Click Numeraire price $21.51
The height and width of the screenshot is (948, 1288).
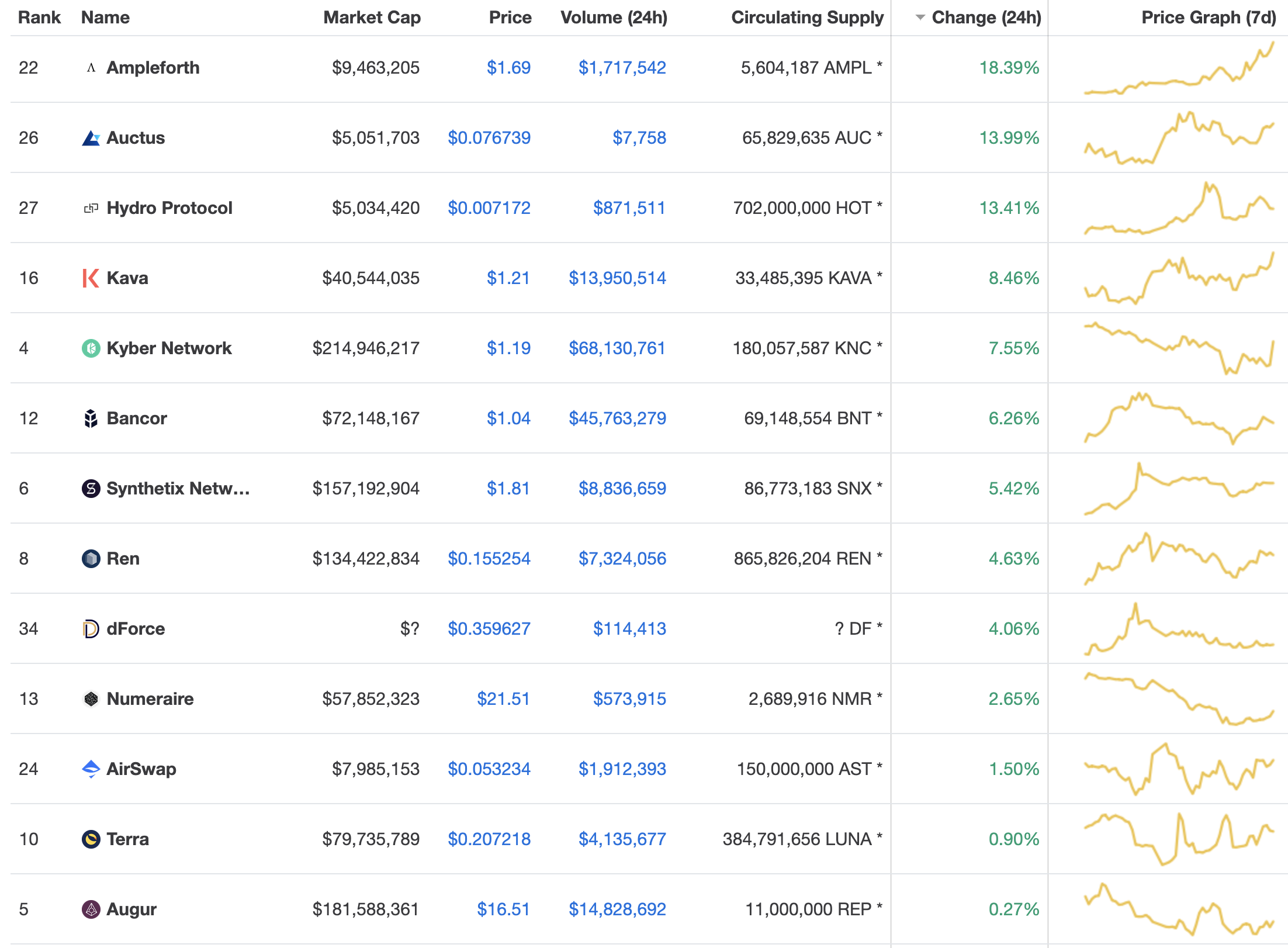[x=504, y=699]
